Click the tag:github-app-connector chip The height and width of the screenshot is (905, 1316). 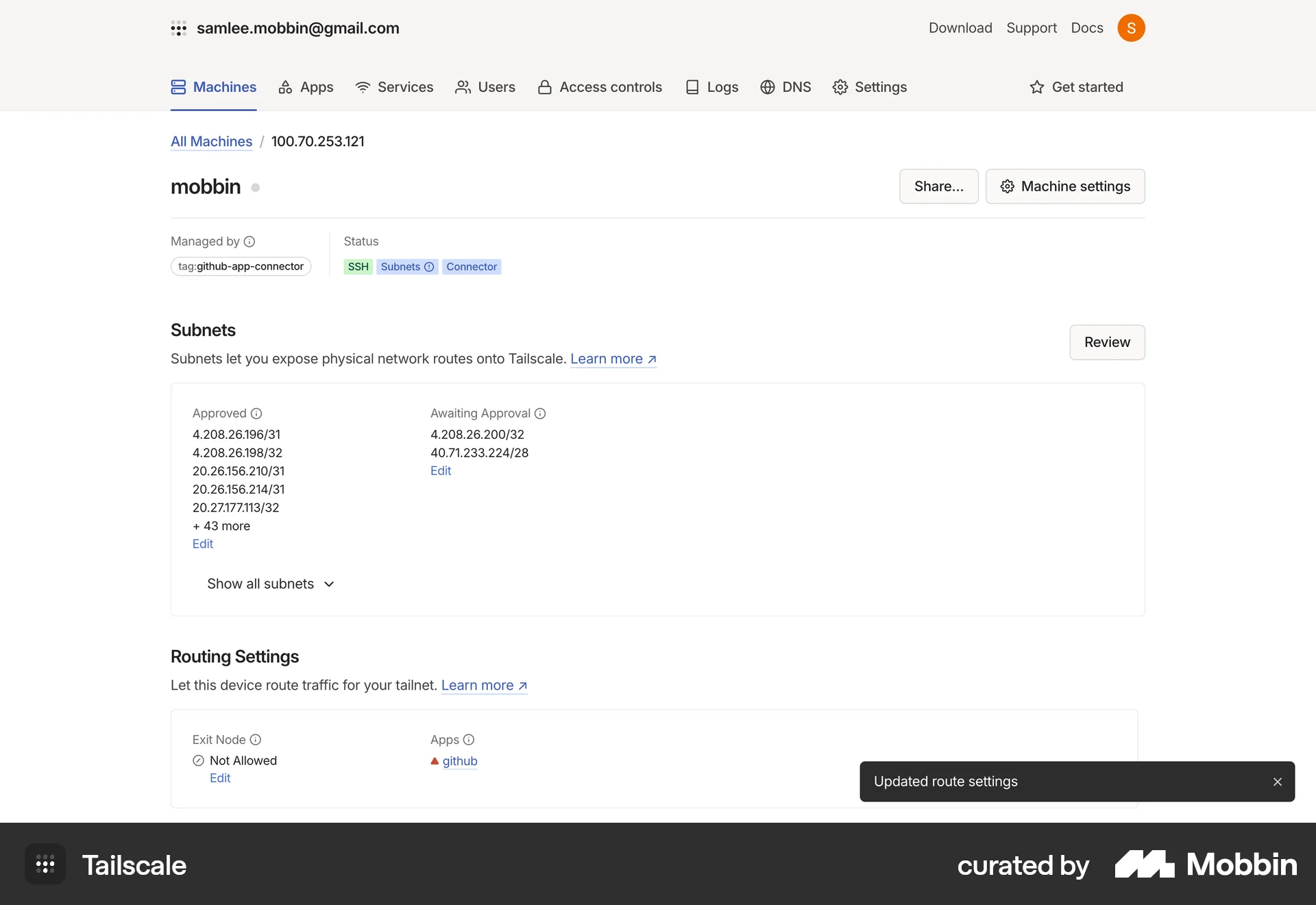pyautogui.click(x=241, y=267)
